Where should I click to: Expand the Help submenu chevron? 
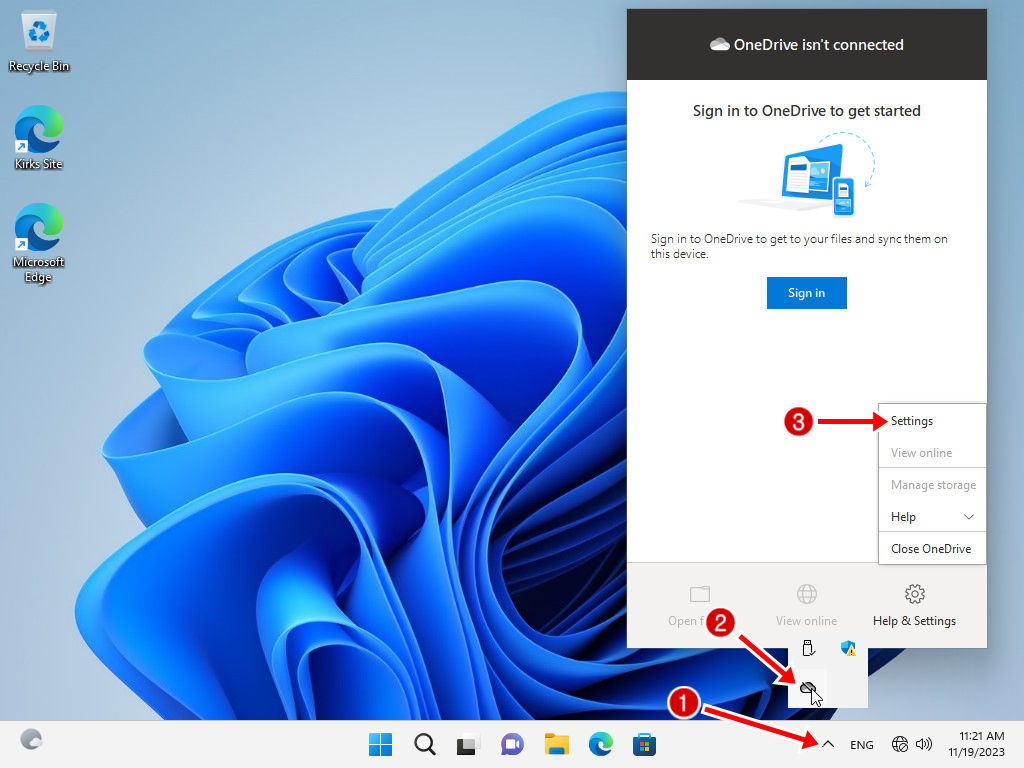coord(969,517)
